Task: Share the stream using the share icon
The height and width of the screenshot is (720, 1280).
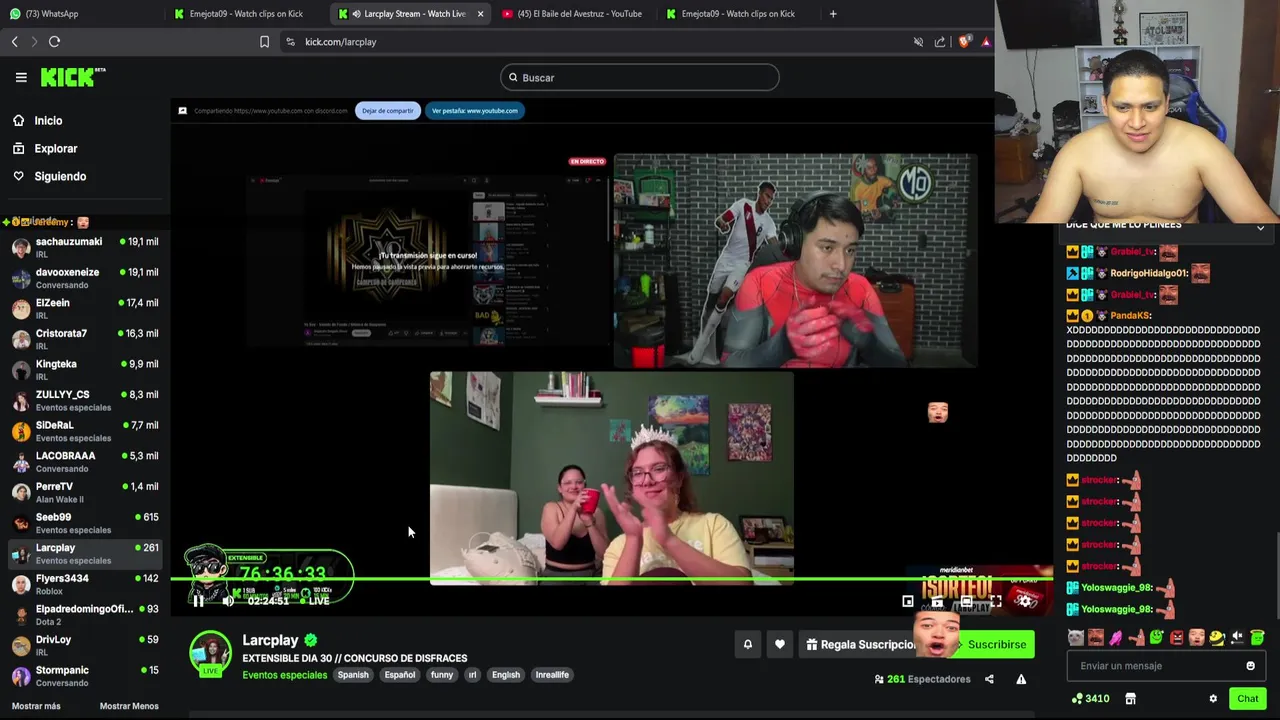Action: click(989, 679)
